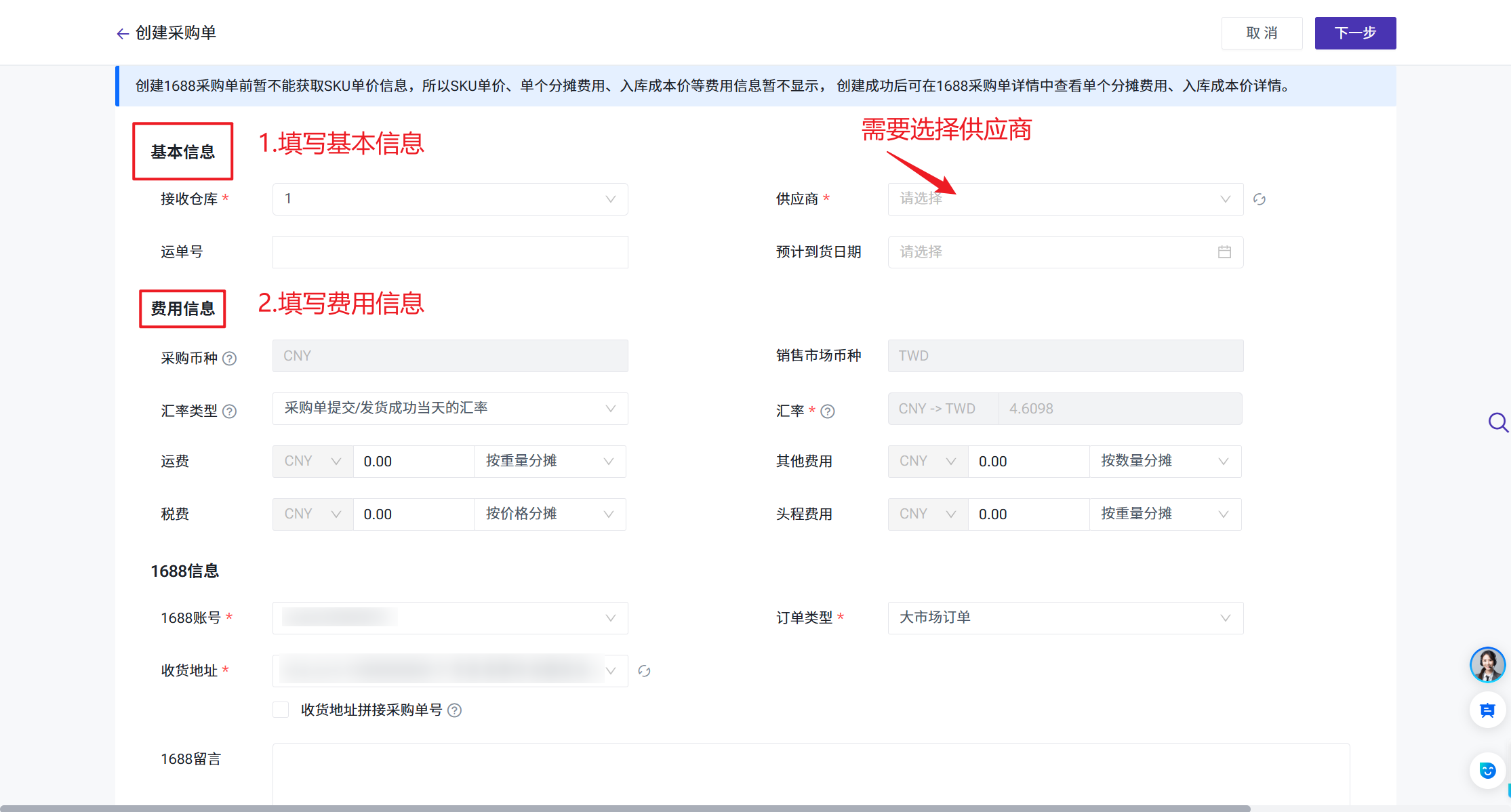This screenshot has width=1511, height=812.
Task: Click the help icon next to 采购币种
Action: tap(230, 359)
